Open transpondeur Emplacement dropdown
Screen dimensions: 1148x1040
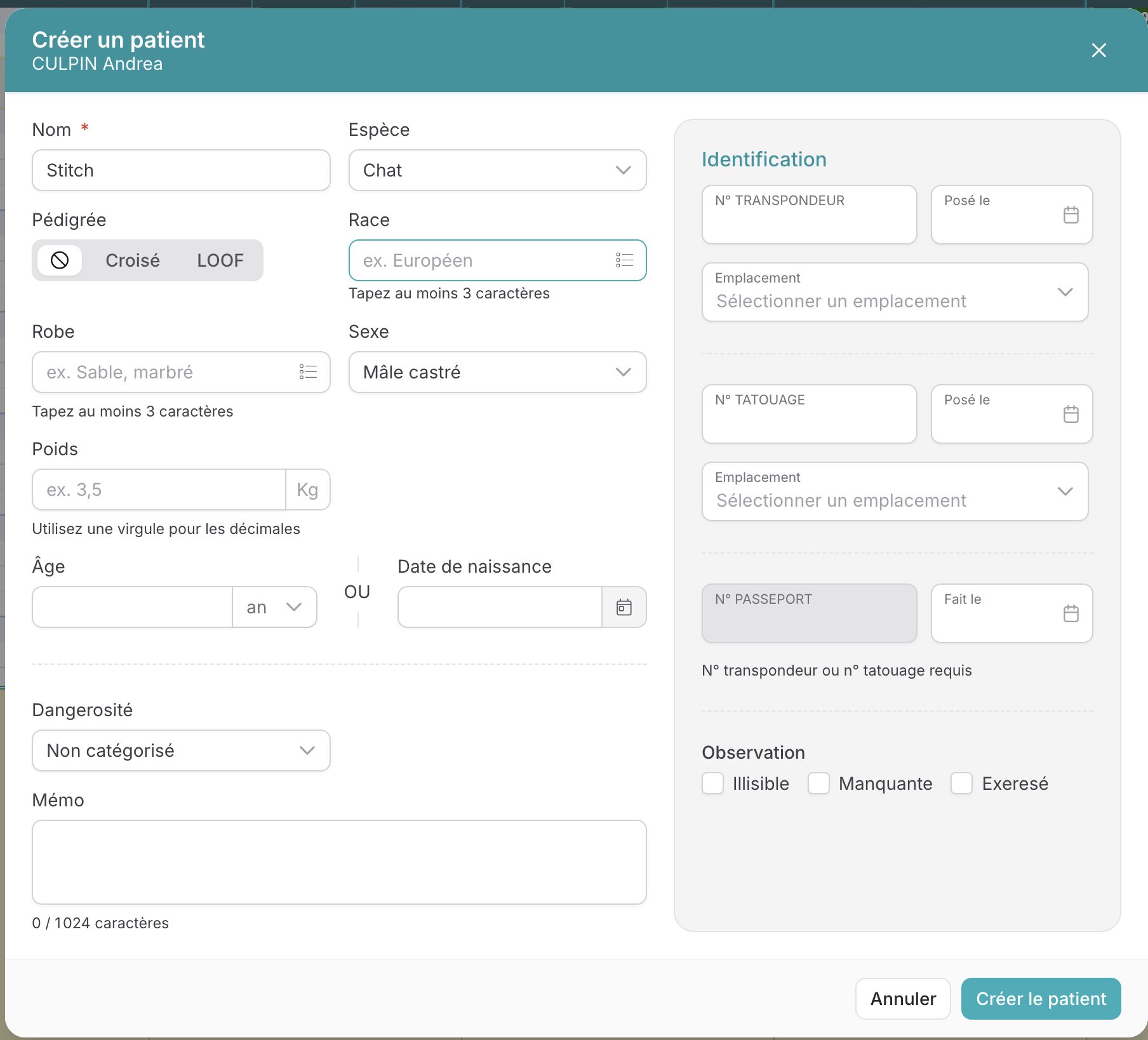click(x=895, y=292)
